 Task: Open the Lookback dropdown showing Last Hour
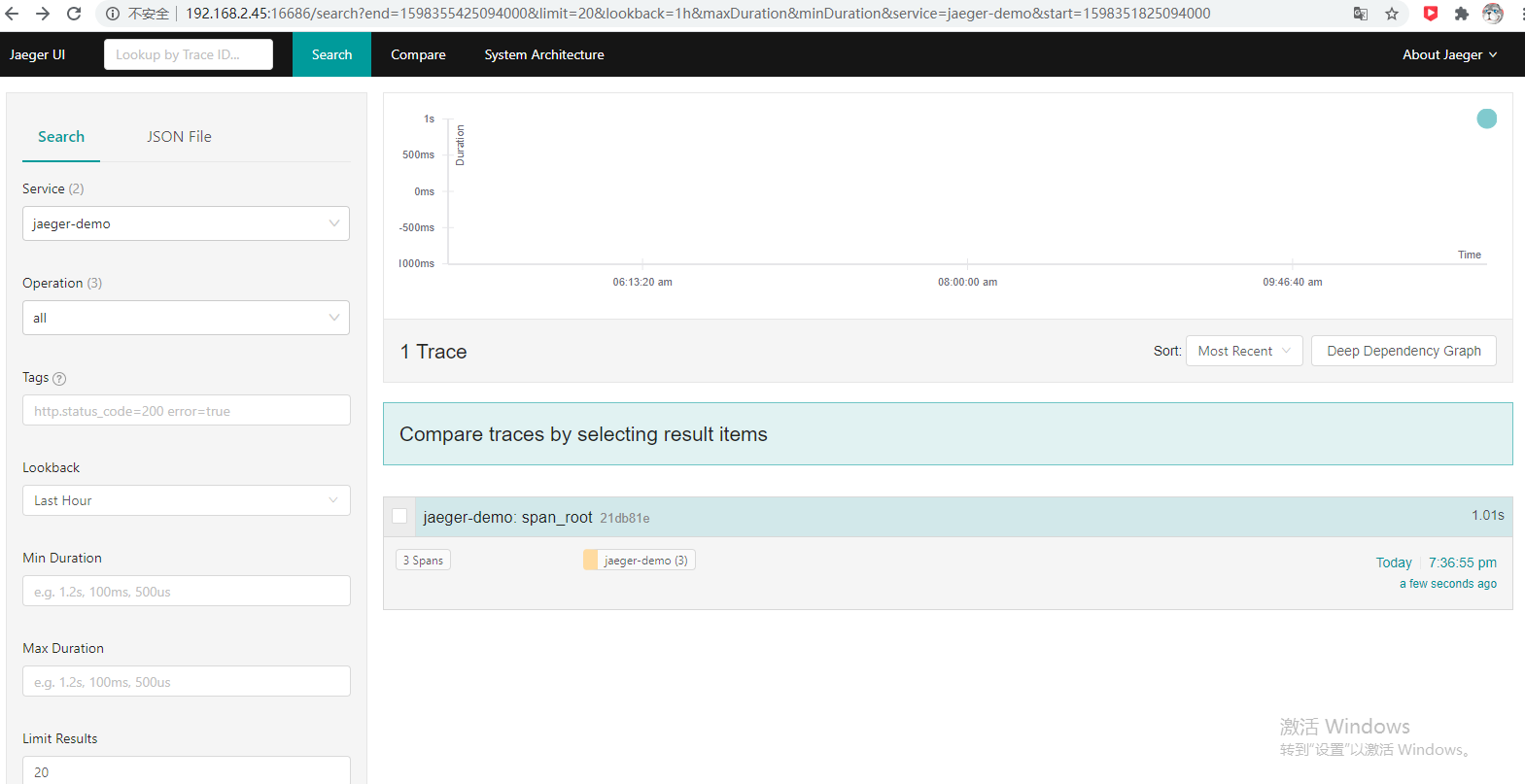point(186,500)
